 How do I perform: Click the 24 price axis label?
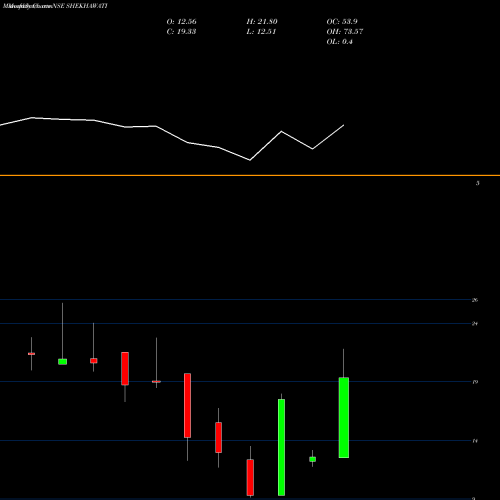pyautogui.click(x=475, y=324)
